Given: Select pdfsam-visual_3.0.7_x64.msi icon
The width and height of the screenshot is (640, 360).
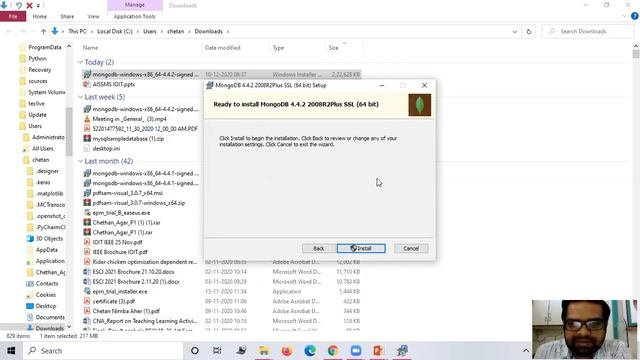Looking at the screenshot, I should tap(87, 193).
